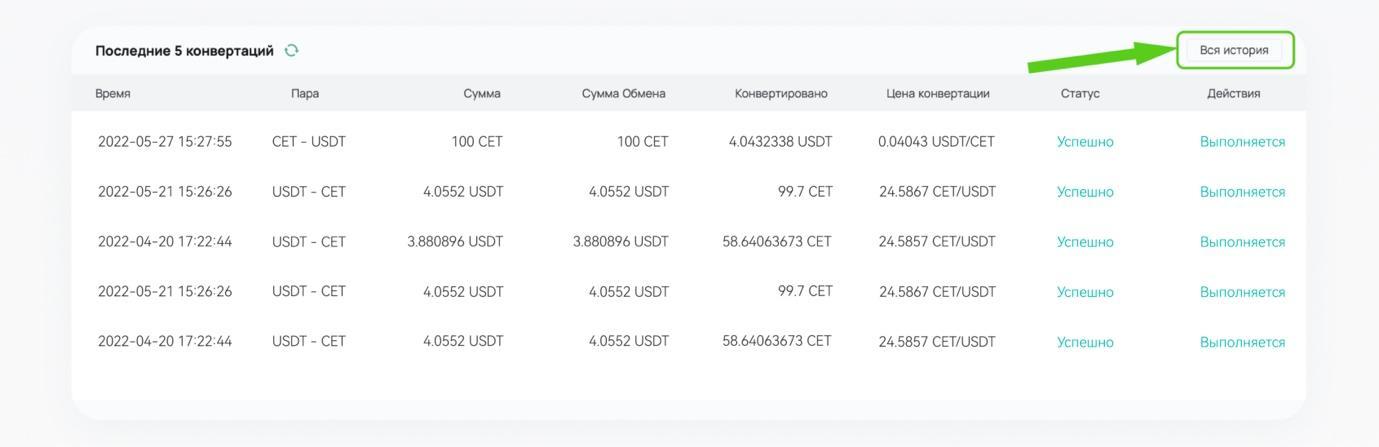This screenshot has height=447, width=1379.
Task: Click Успешно status in the last row
Action: coord(1085,342)
